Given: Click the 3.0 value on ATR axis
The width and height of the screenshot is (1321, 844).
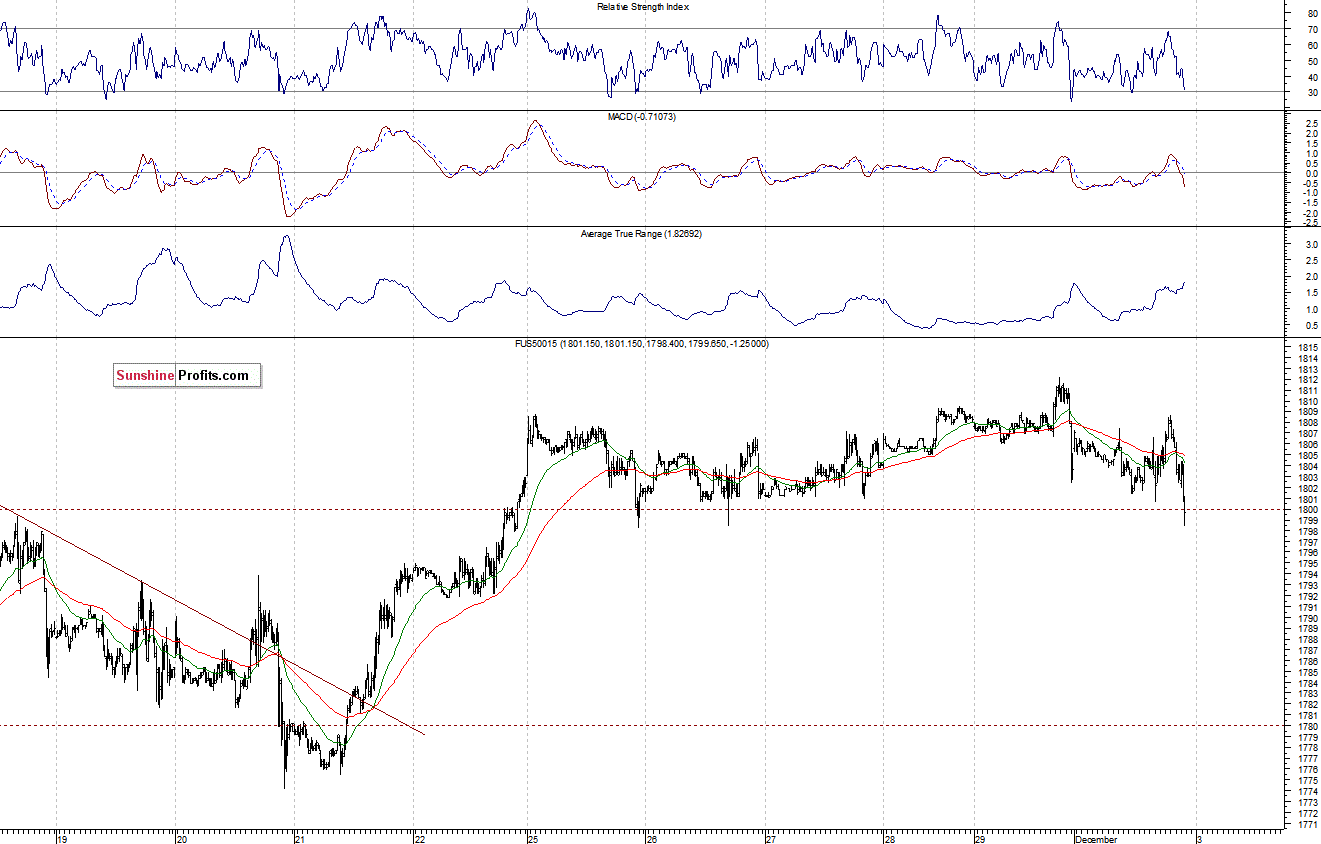Looking at the screenshot, I should click(1310, 244).
